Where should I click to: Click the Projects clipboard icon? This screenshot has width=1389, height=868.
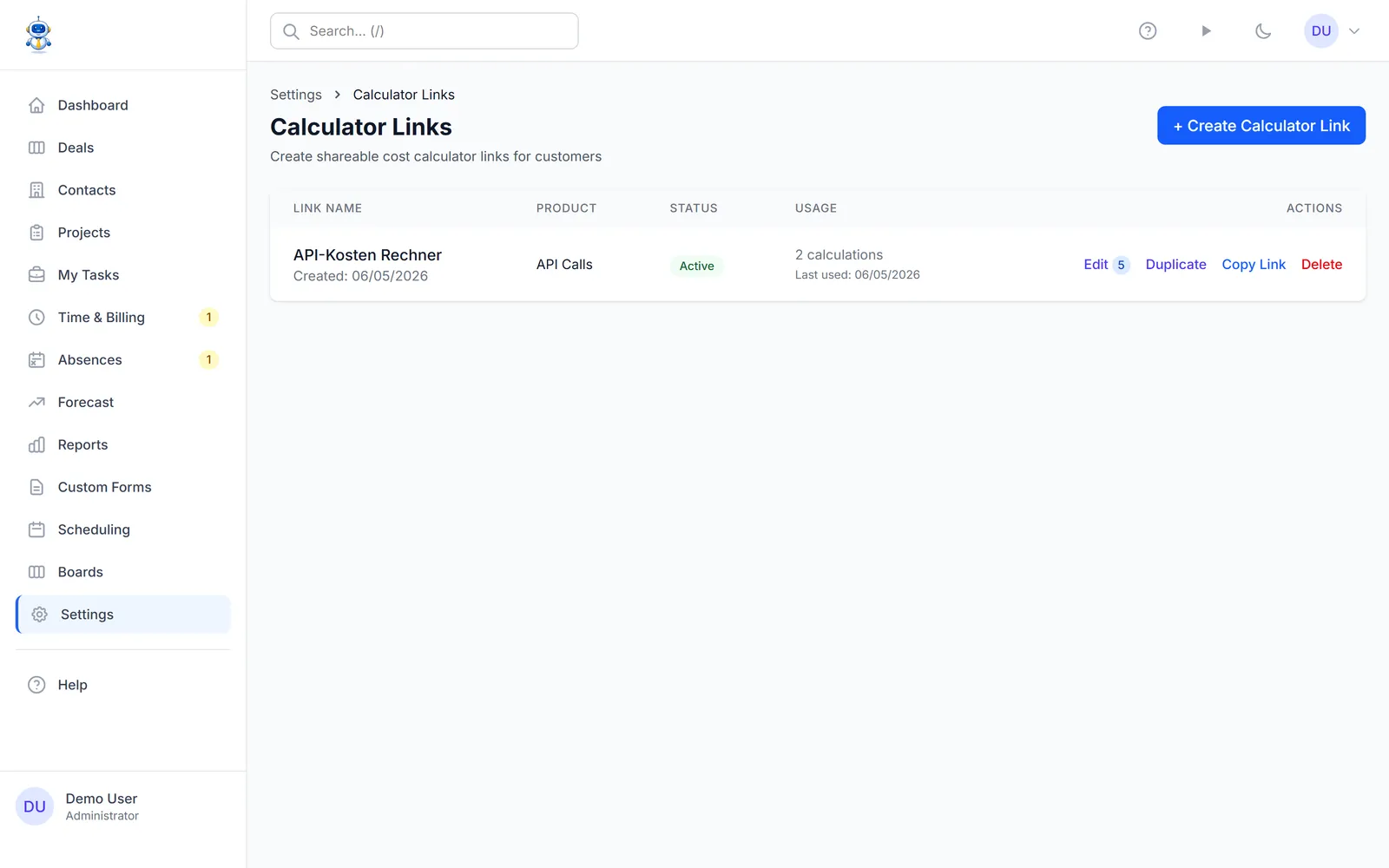coord(36,233)
